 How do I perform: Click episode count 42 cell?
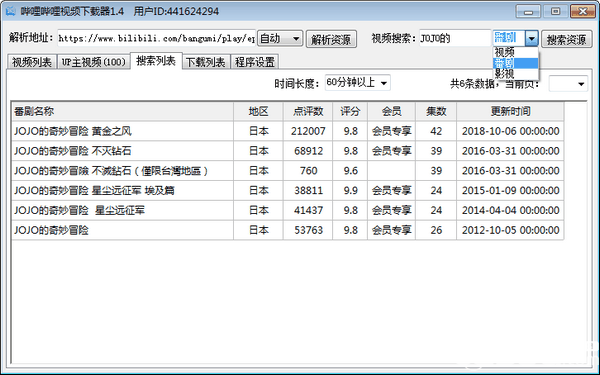(436, 131)
